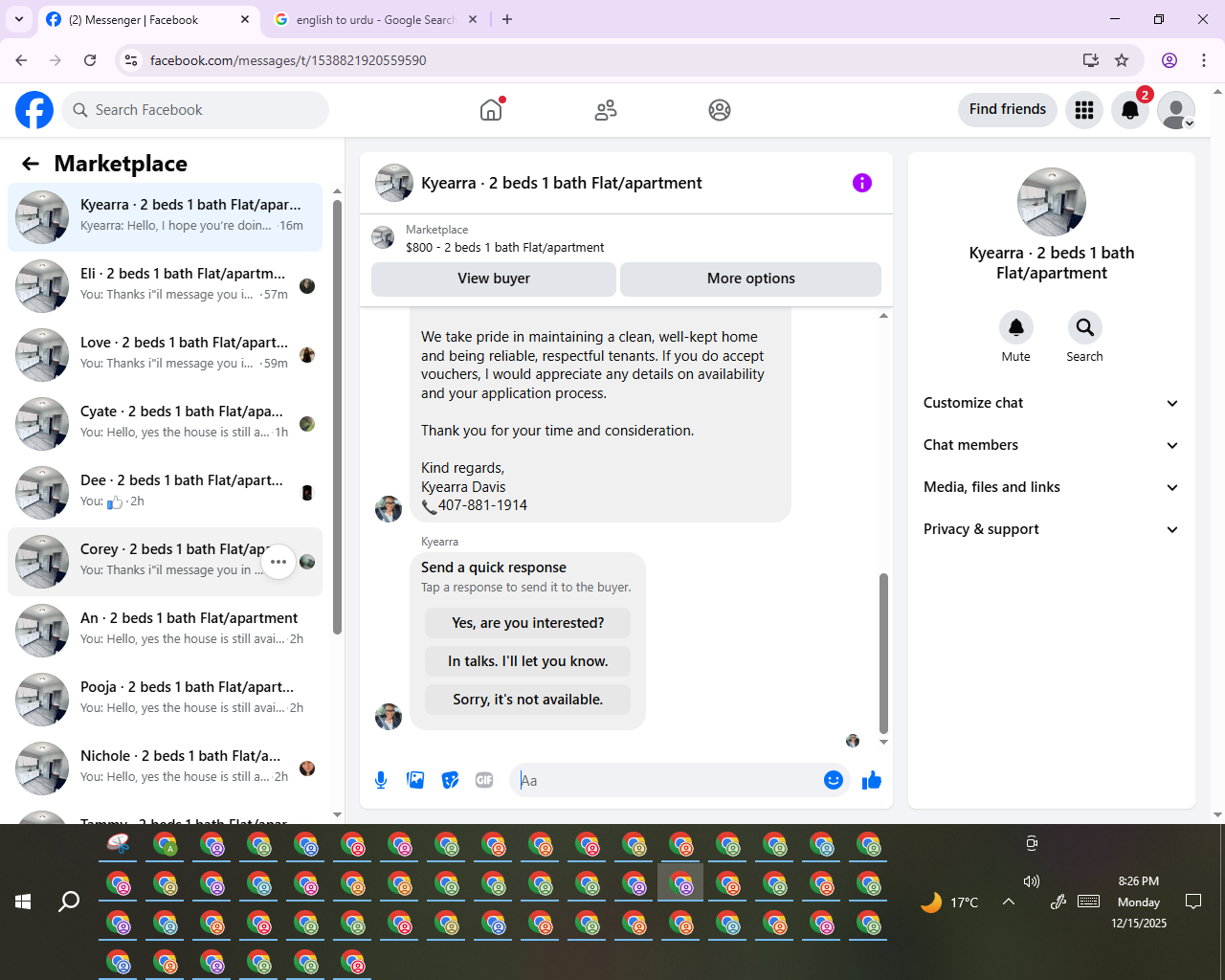
Task: Expand Customize chat section
Action: (x=1051, y=403)
